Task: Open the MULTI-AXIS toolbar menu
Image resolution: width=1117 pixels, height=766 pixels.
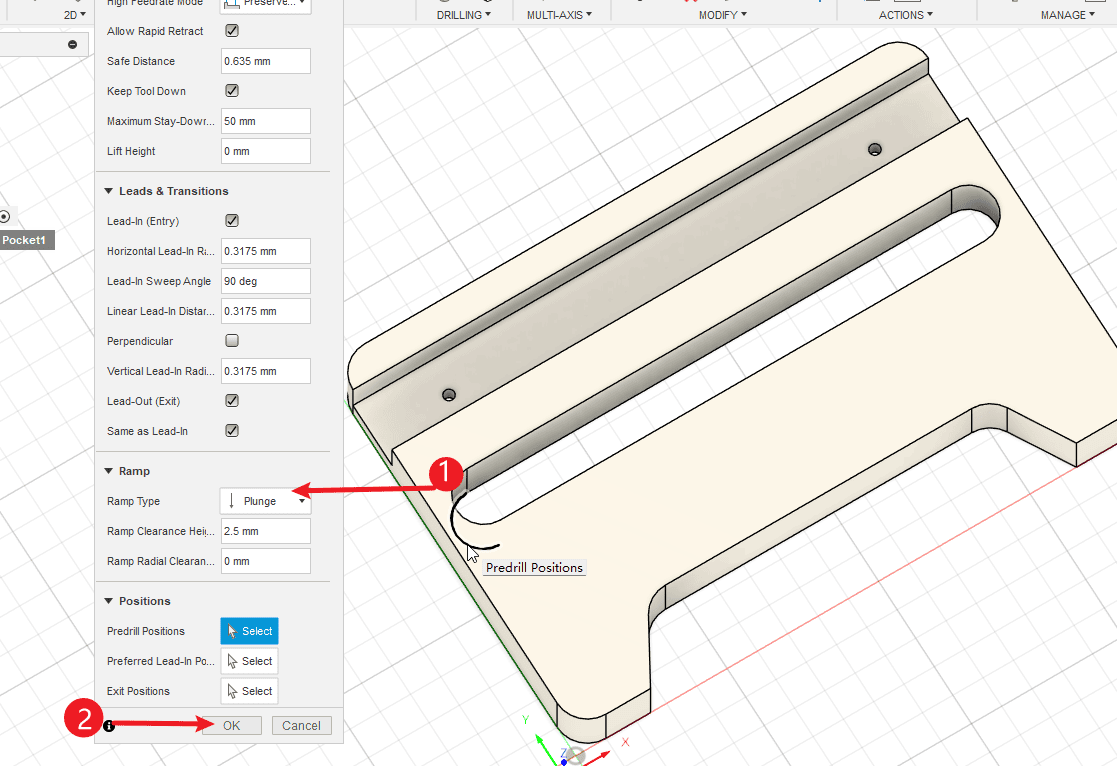Action: [x=559, y=15]
